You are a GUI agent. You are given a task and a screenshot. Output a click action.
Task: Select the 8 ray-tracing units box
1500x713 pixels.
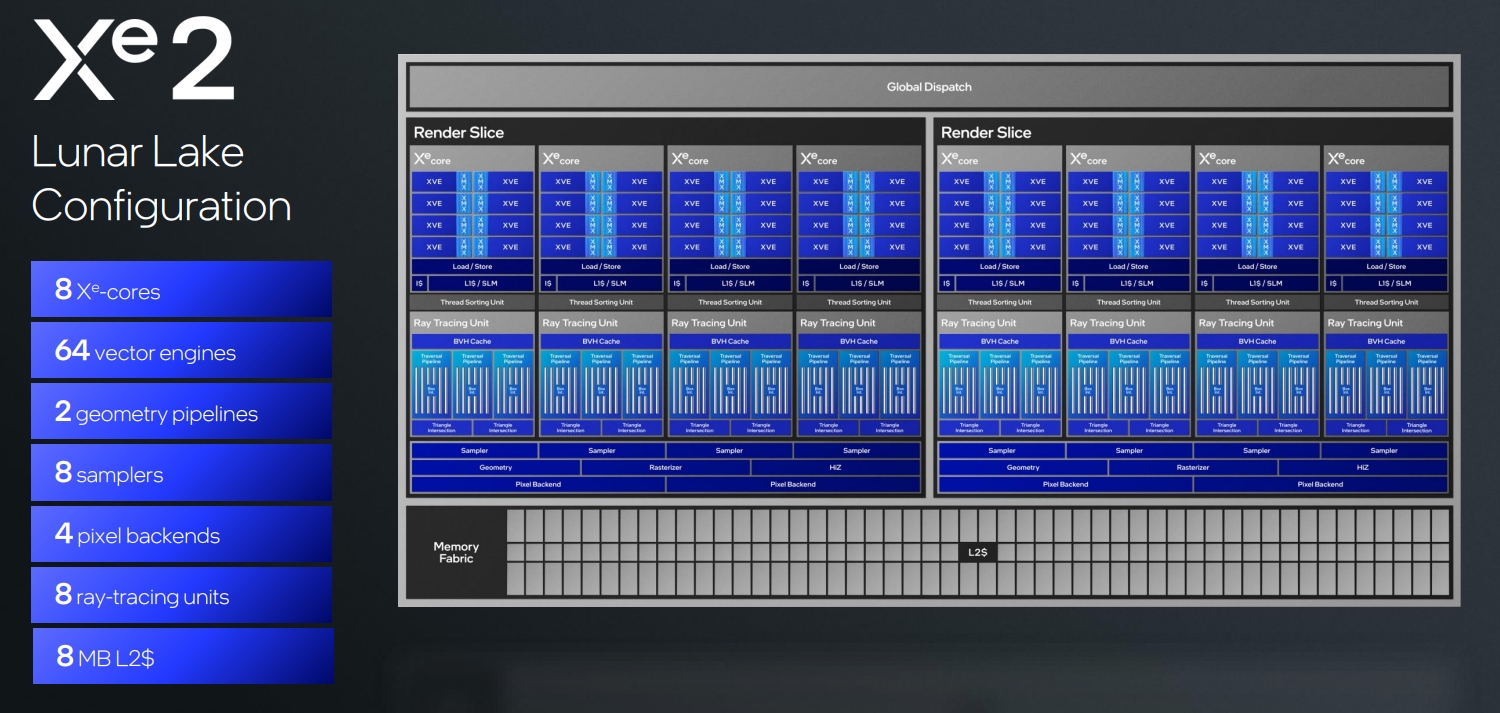point(181,595)
